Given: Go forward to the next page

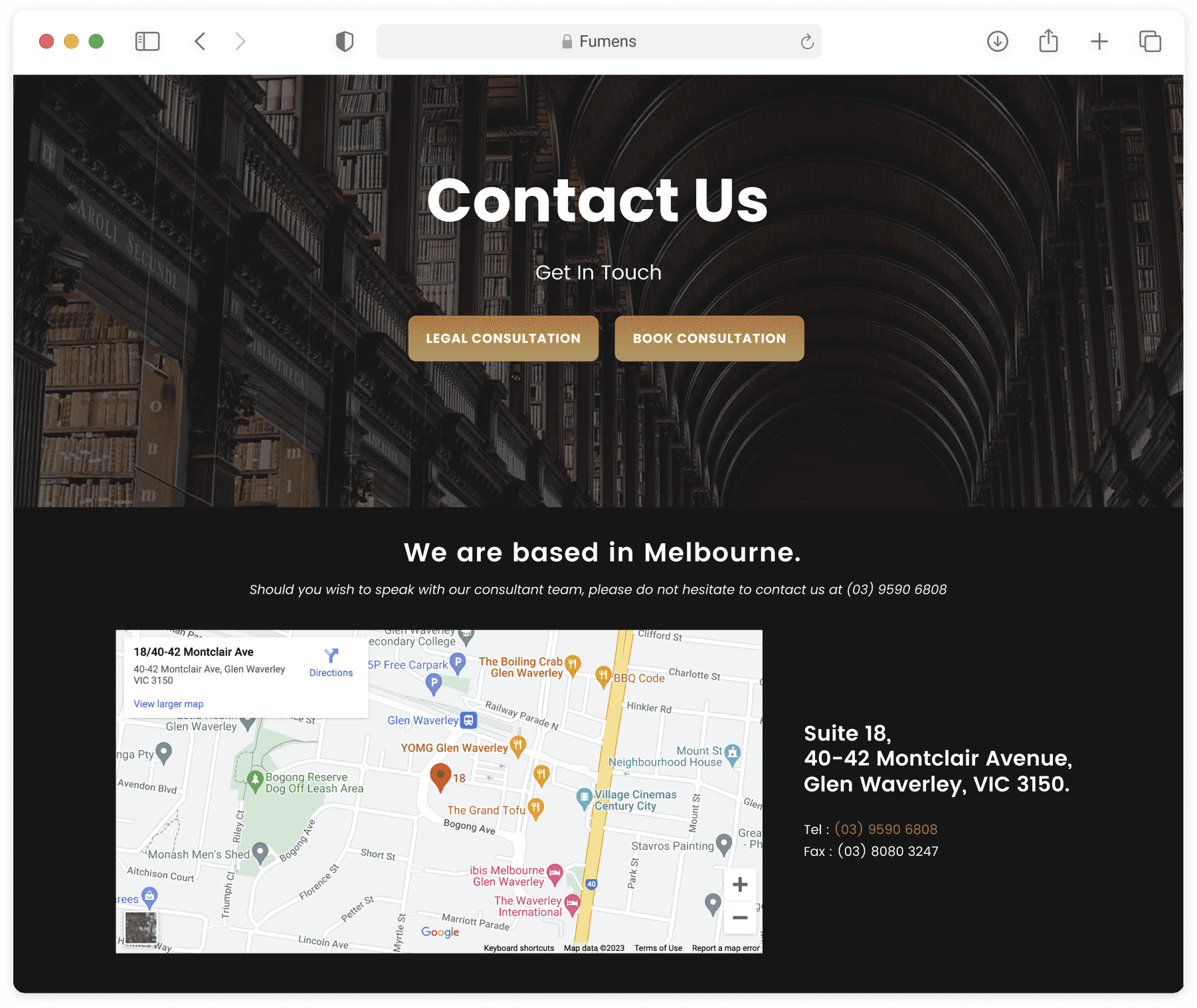Looking at the screenshot, I should [240, 41].
